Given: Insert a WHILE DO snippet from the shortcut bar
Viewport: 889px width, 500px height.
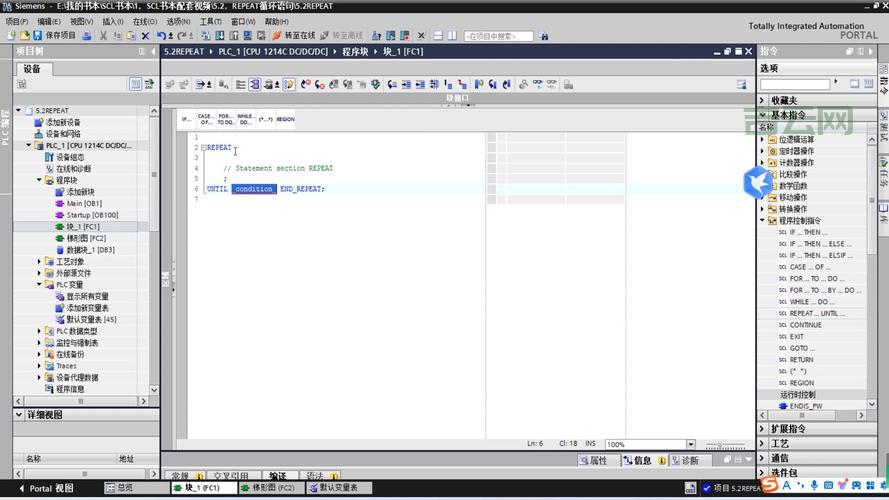Looking at the screenshot, I should 245,119.
